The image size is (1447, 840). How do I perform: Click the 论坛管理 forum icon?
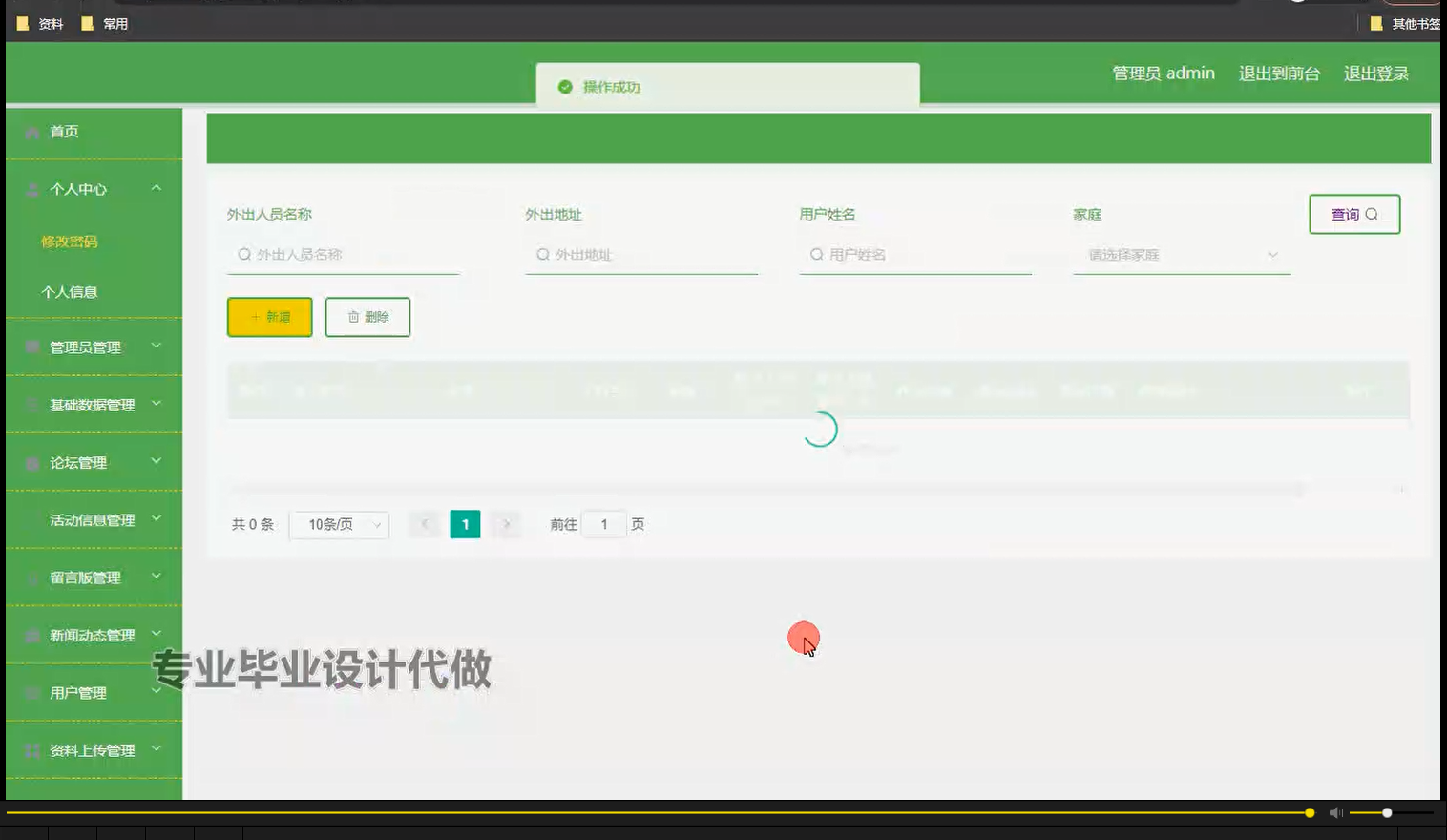click(x=31, y=462)
